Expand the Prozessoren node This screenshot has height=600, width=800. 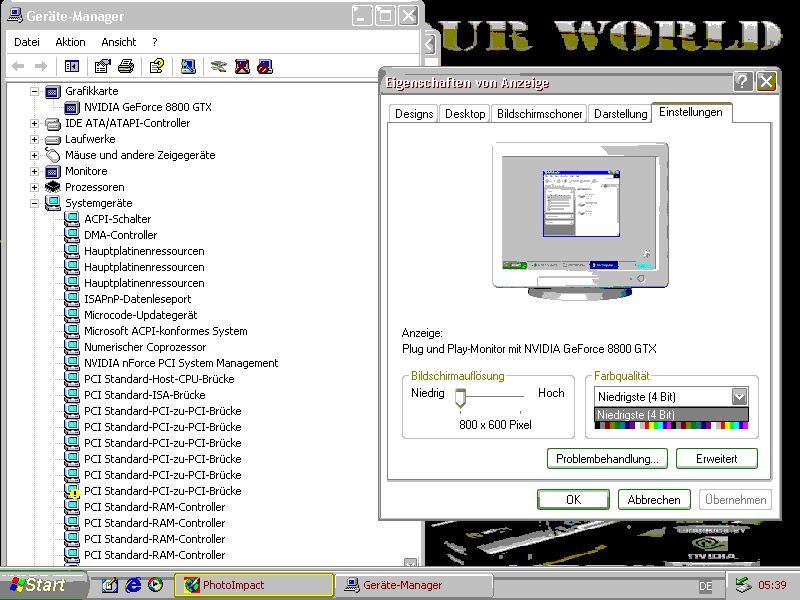[x=34, y=187]
